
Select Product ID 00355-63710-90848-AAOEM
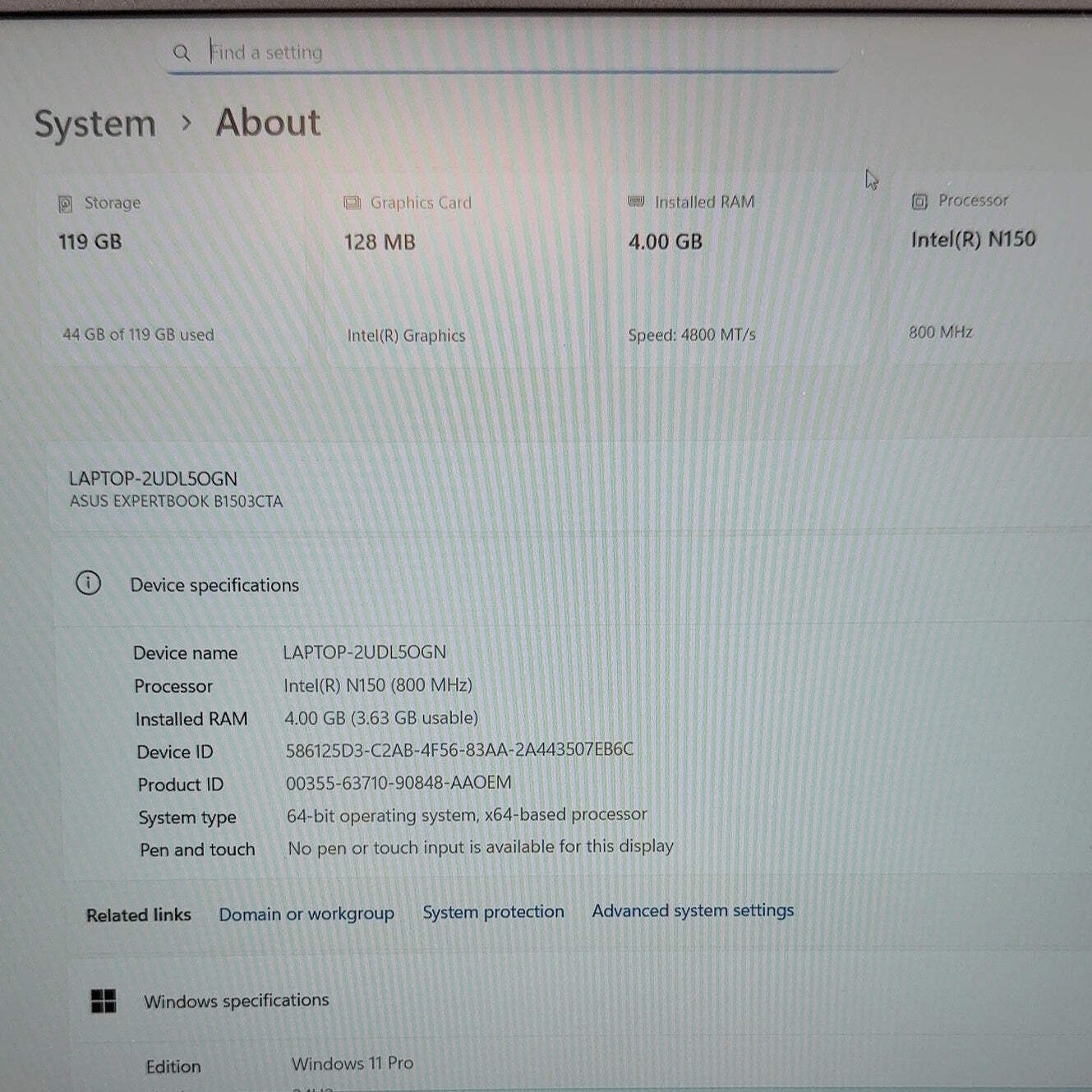[x=399, y=783]
